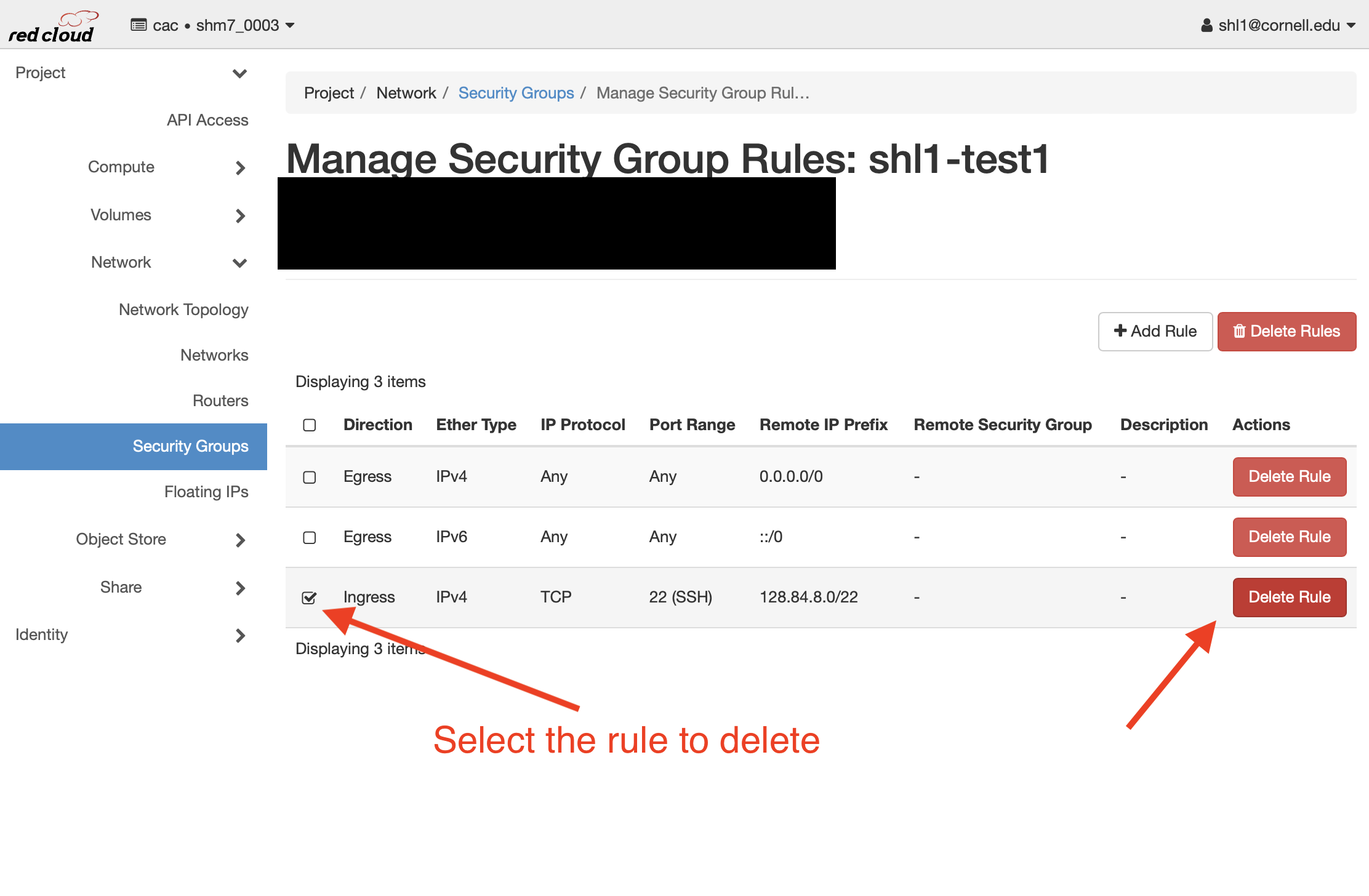Click the 0.0.0.0/0 prefix cell

791,476
